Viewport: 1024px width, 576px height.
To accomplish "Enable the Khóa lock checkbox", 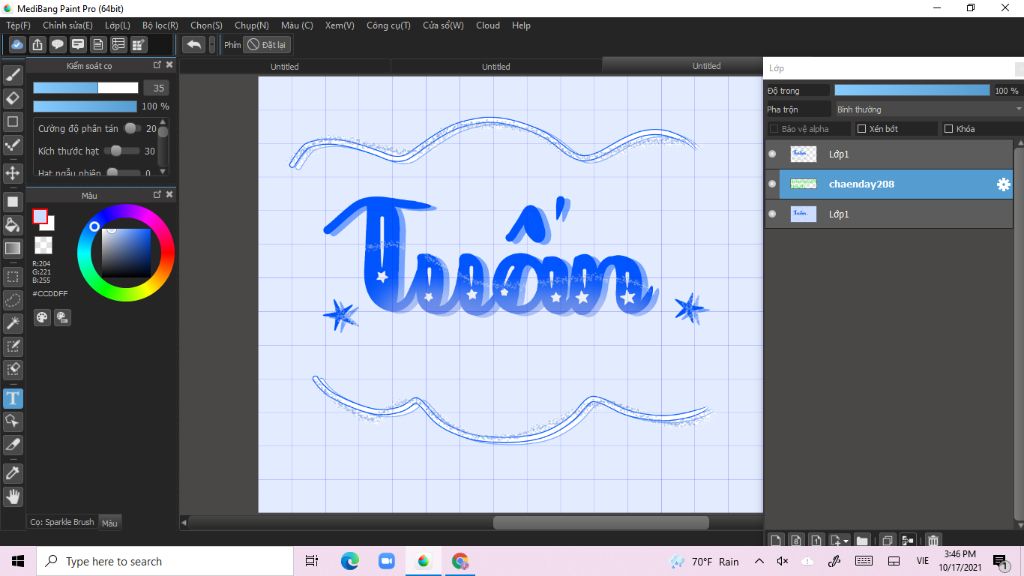I will click(948, 129).
